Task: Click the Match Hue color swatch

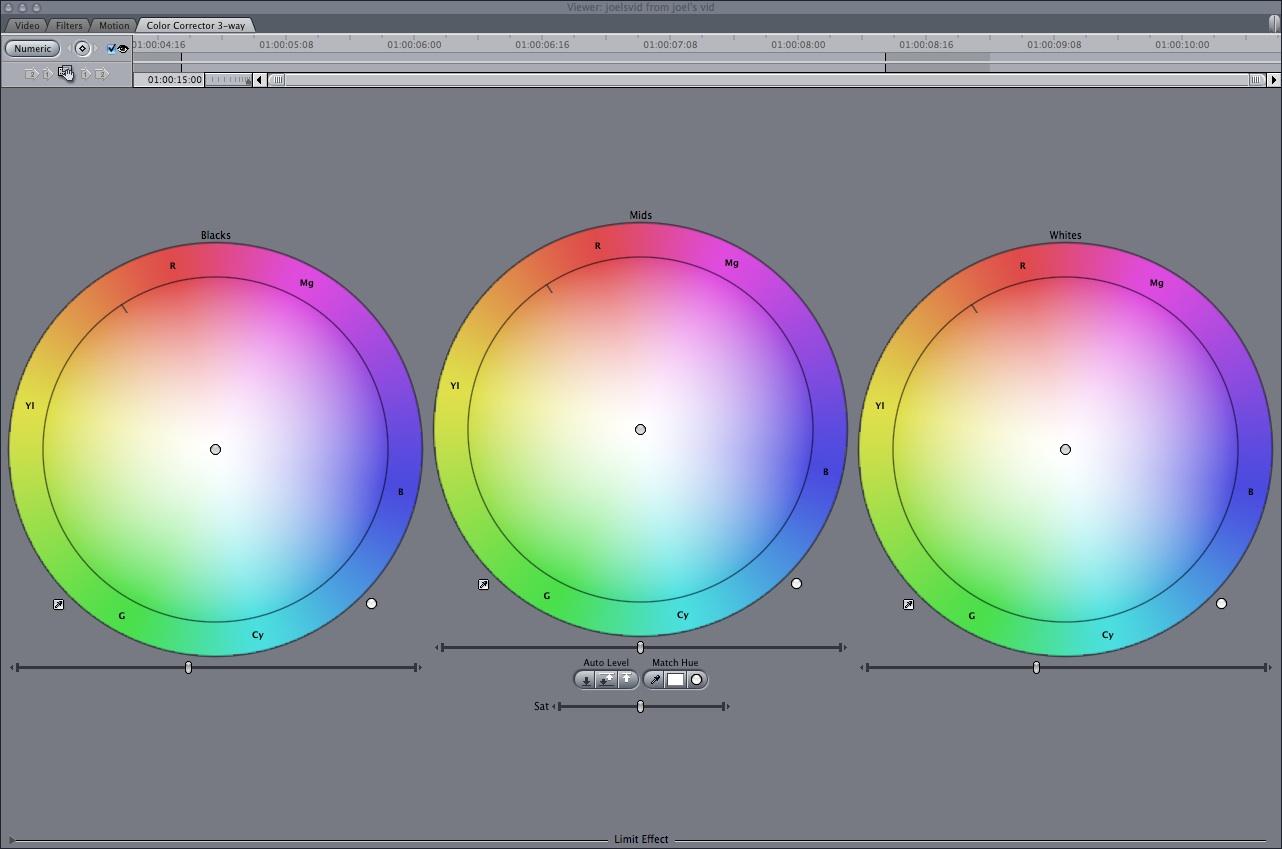Action: point(676,680)
